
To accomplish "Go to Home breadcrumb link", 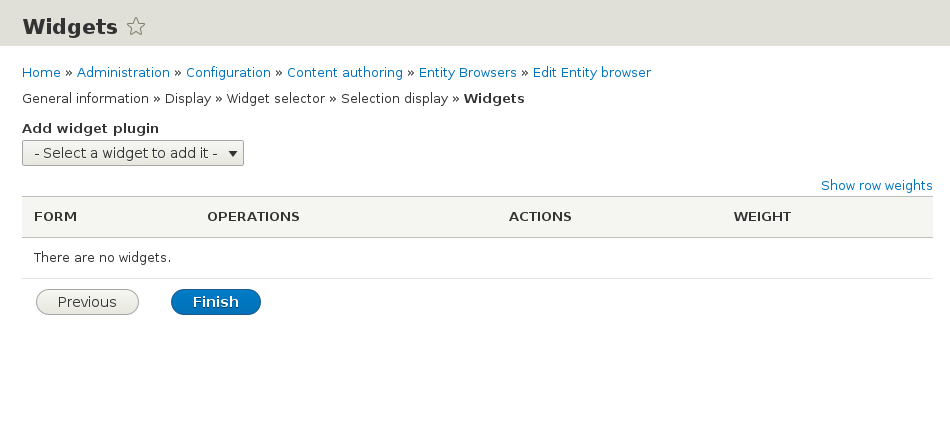I will (41, 72).
